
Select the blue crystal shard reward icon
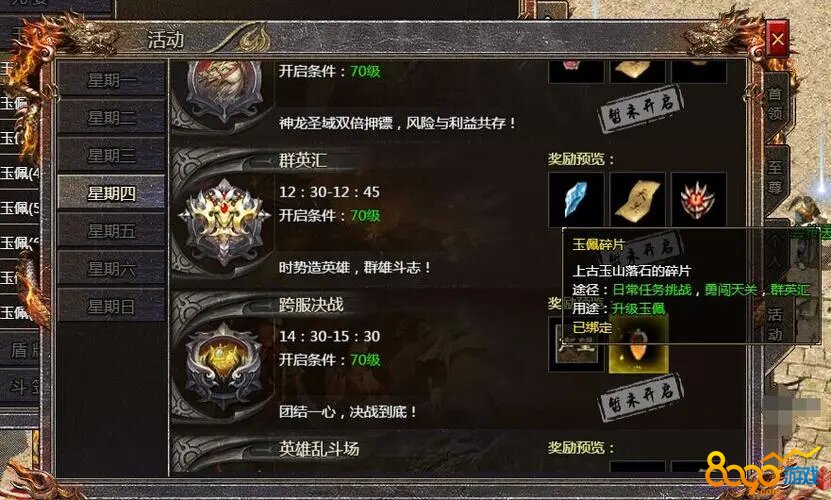576,199
